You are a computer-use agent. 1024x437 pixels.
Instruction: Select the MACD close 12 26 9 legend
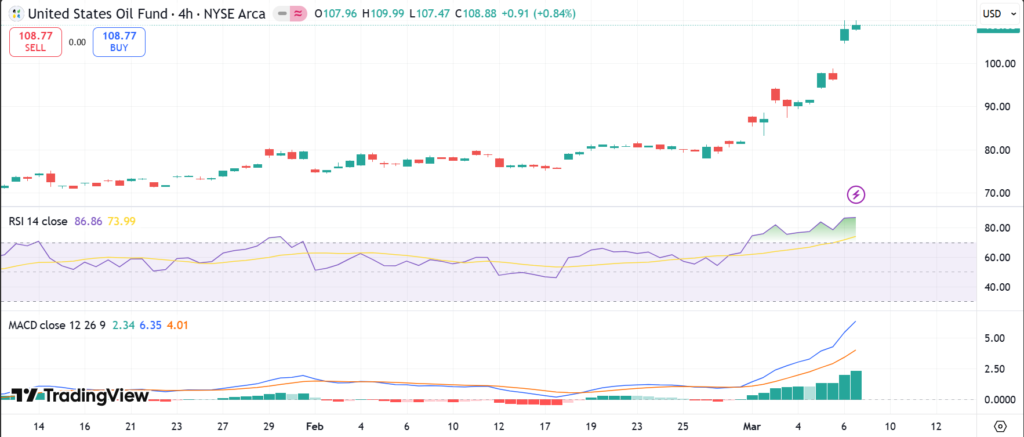[x=57, y=325]
